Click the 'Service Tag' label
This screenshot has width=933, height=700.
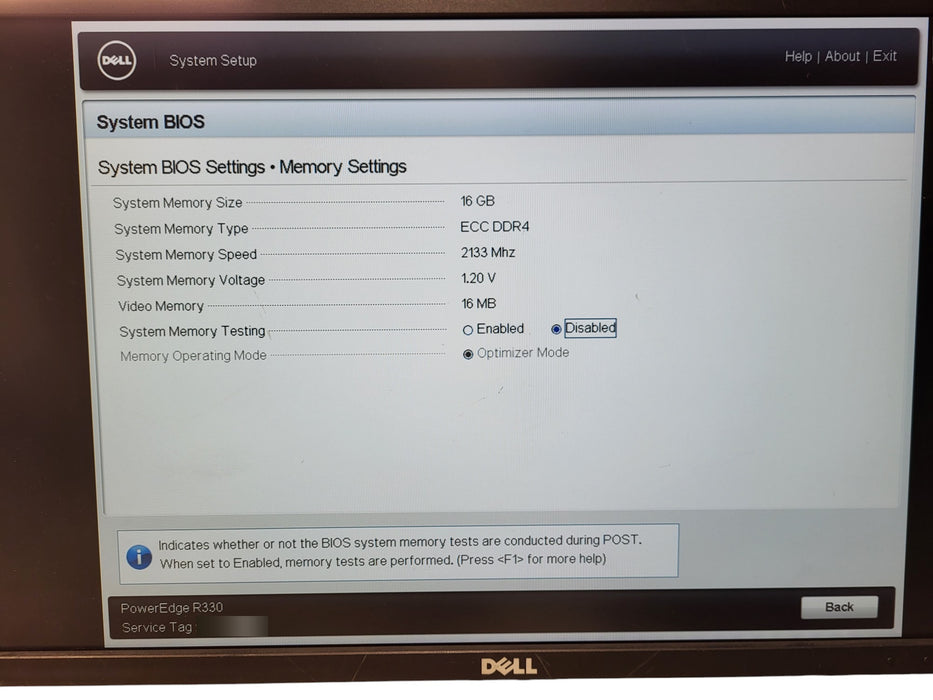point(156,627)
